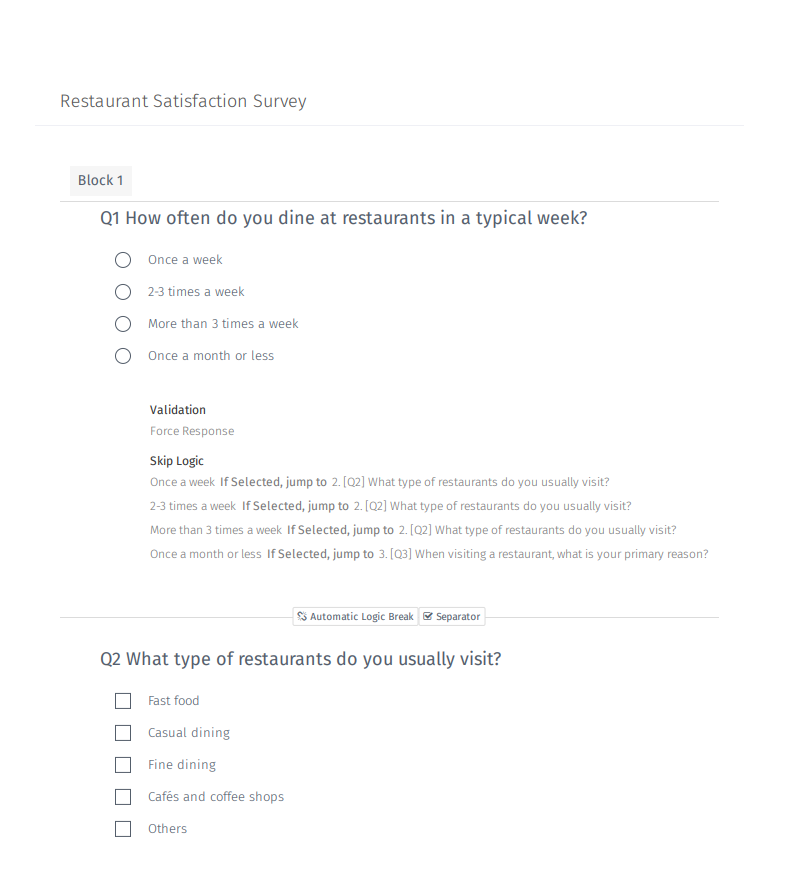Screen dimensions: 793x885
Task: Click the Q2 question text to edit it
Action: [300, 658]
